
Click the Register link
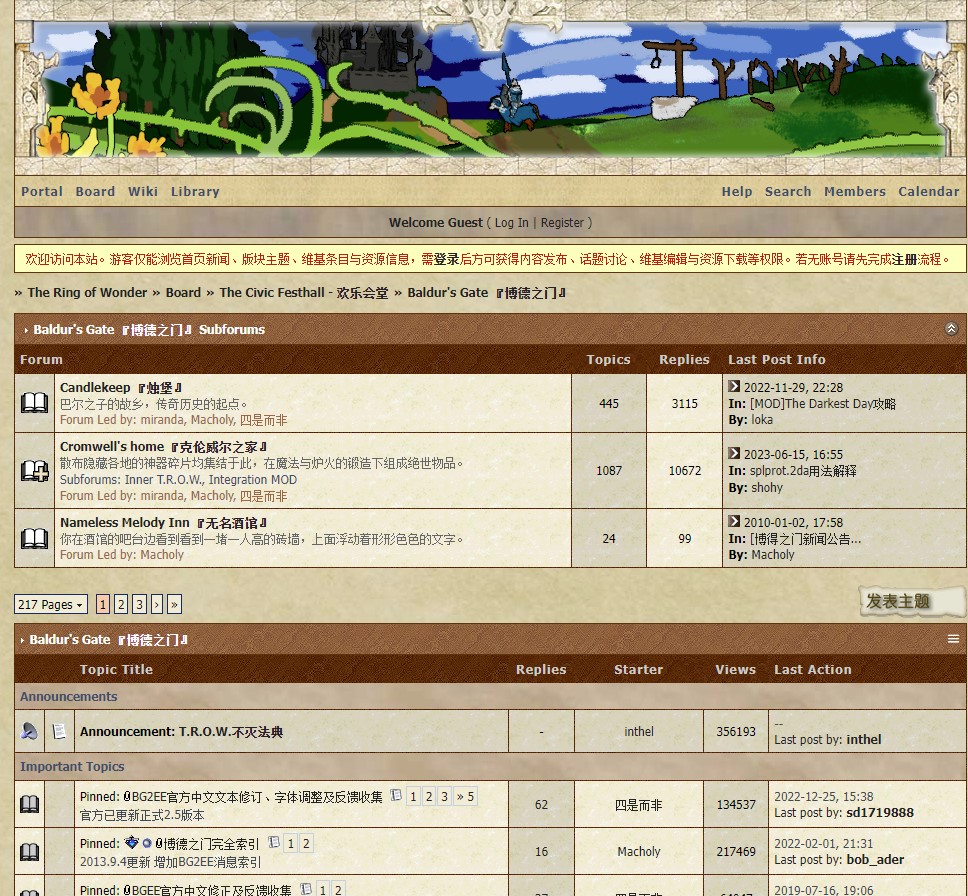point(562,223)
